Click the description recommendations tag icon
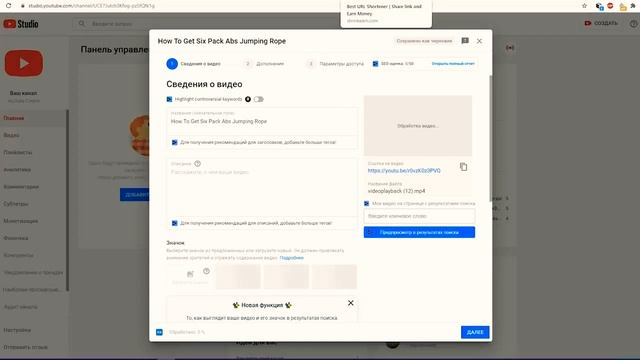This screenshot has height=360, width=640. 175,223
